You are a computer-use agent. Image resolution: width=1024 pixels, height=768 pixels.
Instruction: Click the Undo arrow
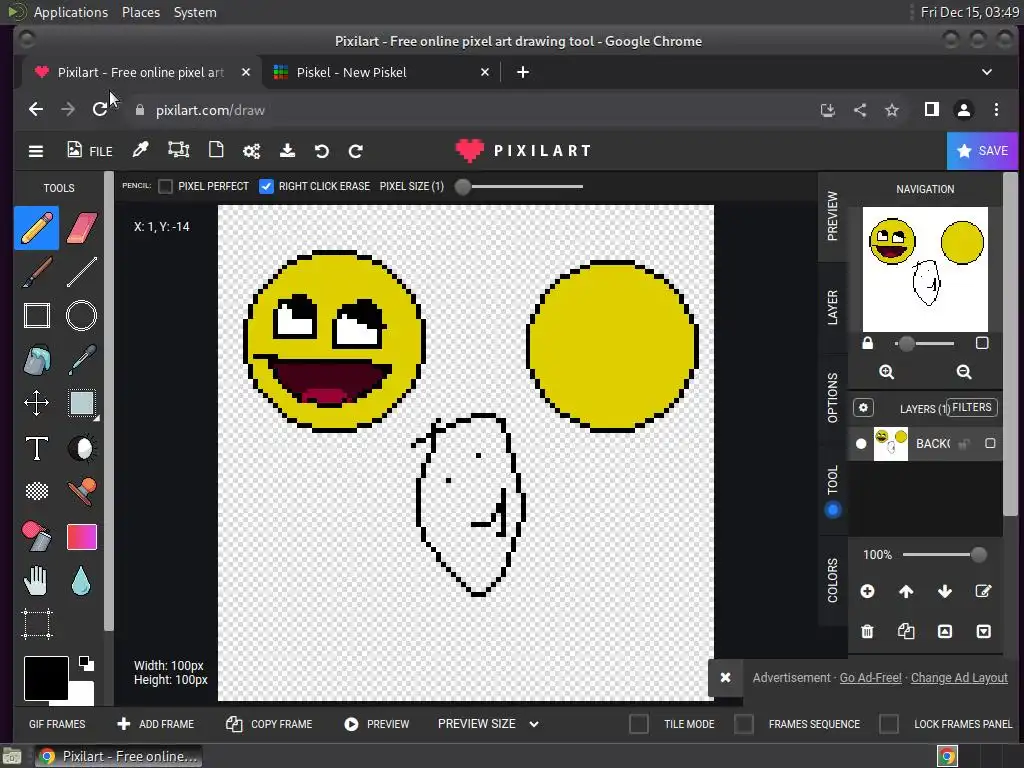(x=321, y=151)
